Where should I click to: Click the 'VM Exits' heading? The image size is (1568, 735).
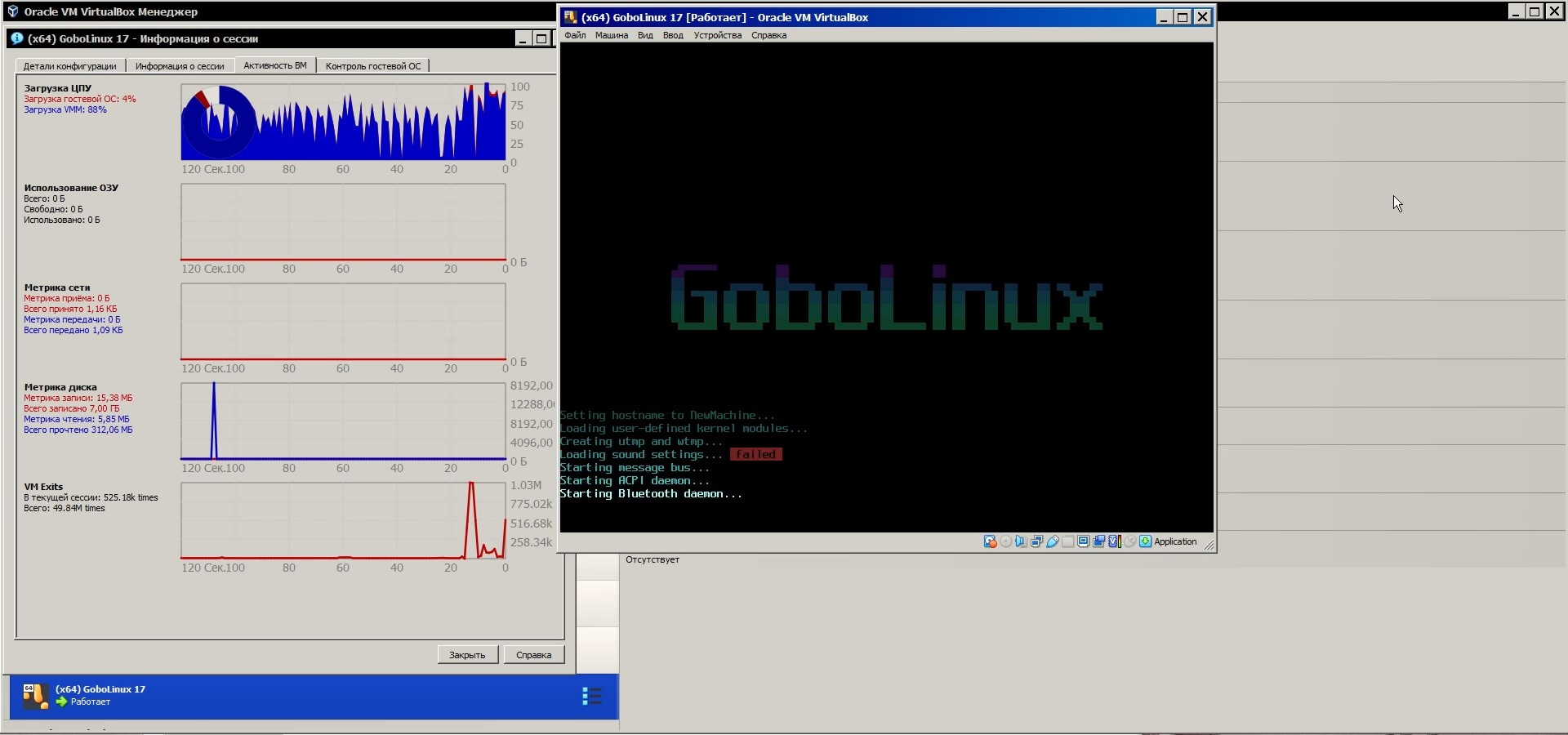click(43, 487)
